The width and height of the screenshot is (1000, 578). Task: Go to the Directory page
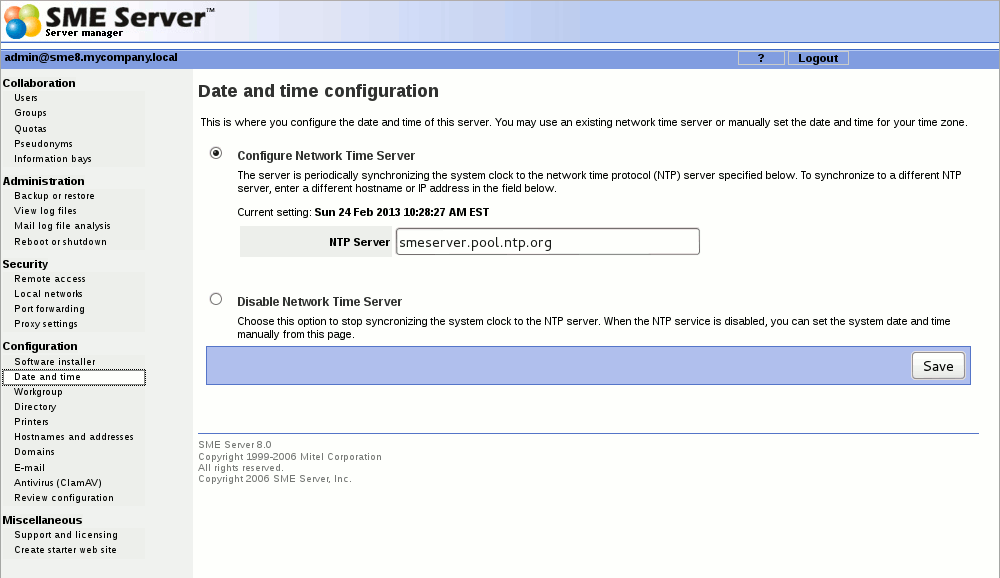pos(35,407)
